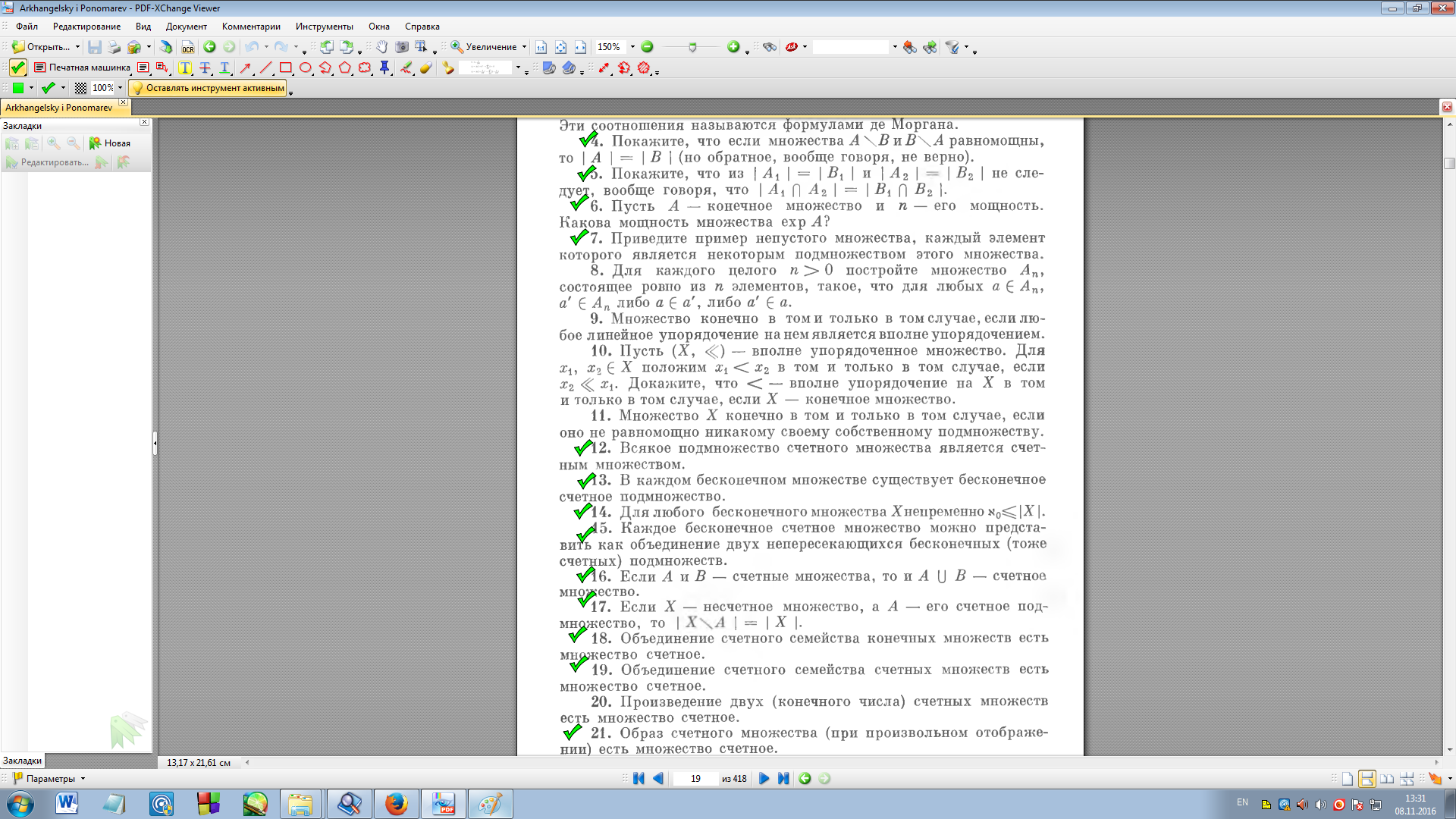
Task: Select the red Arrow annotation tool
Action: pos(246,67)
